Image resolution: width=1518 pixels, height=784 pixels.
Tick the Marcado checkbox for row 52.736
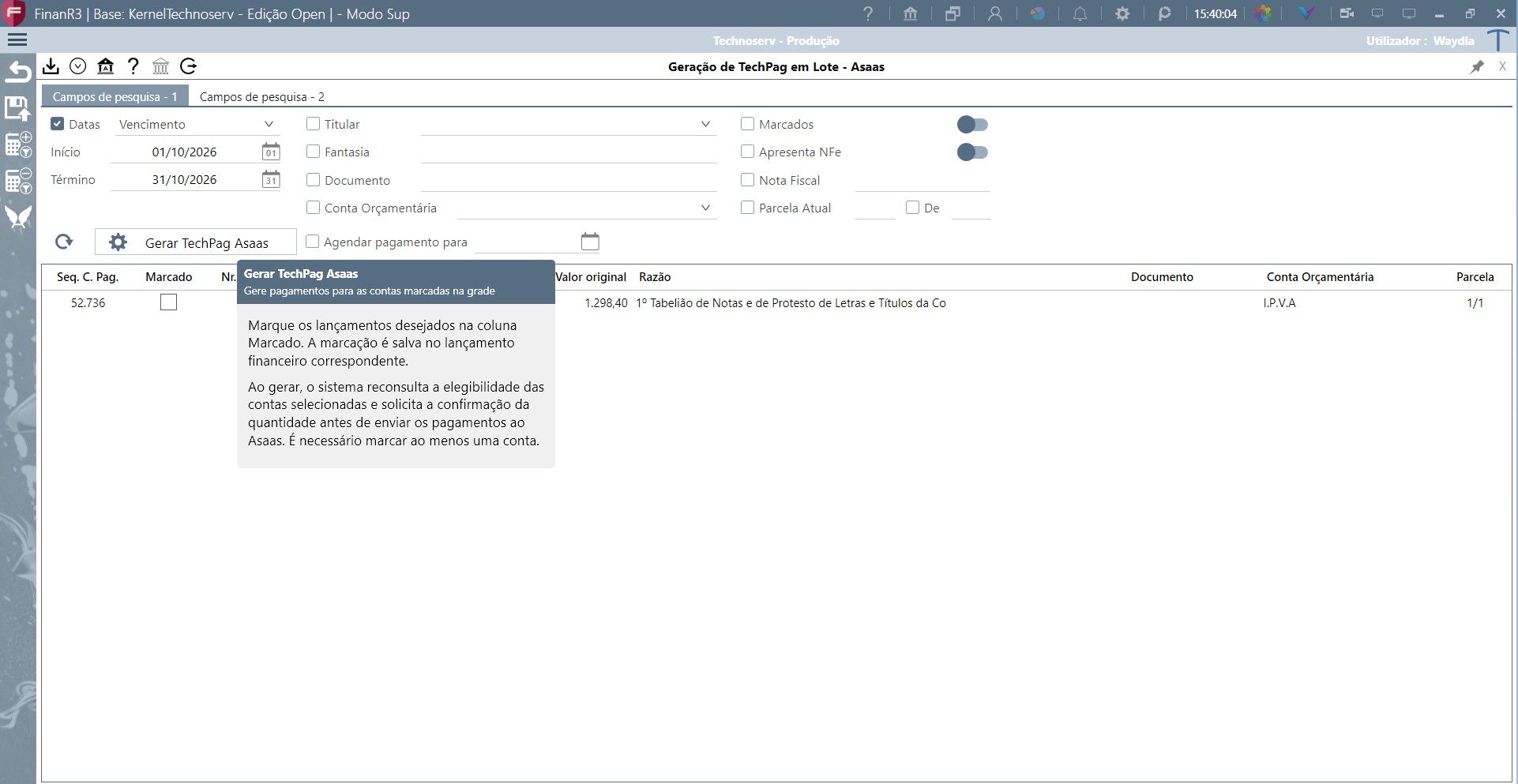coord(168,302)
